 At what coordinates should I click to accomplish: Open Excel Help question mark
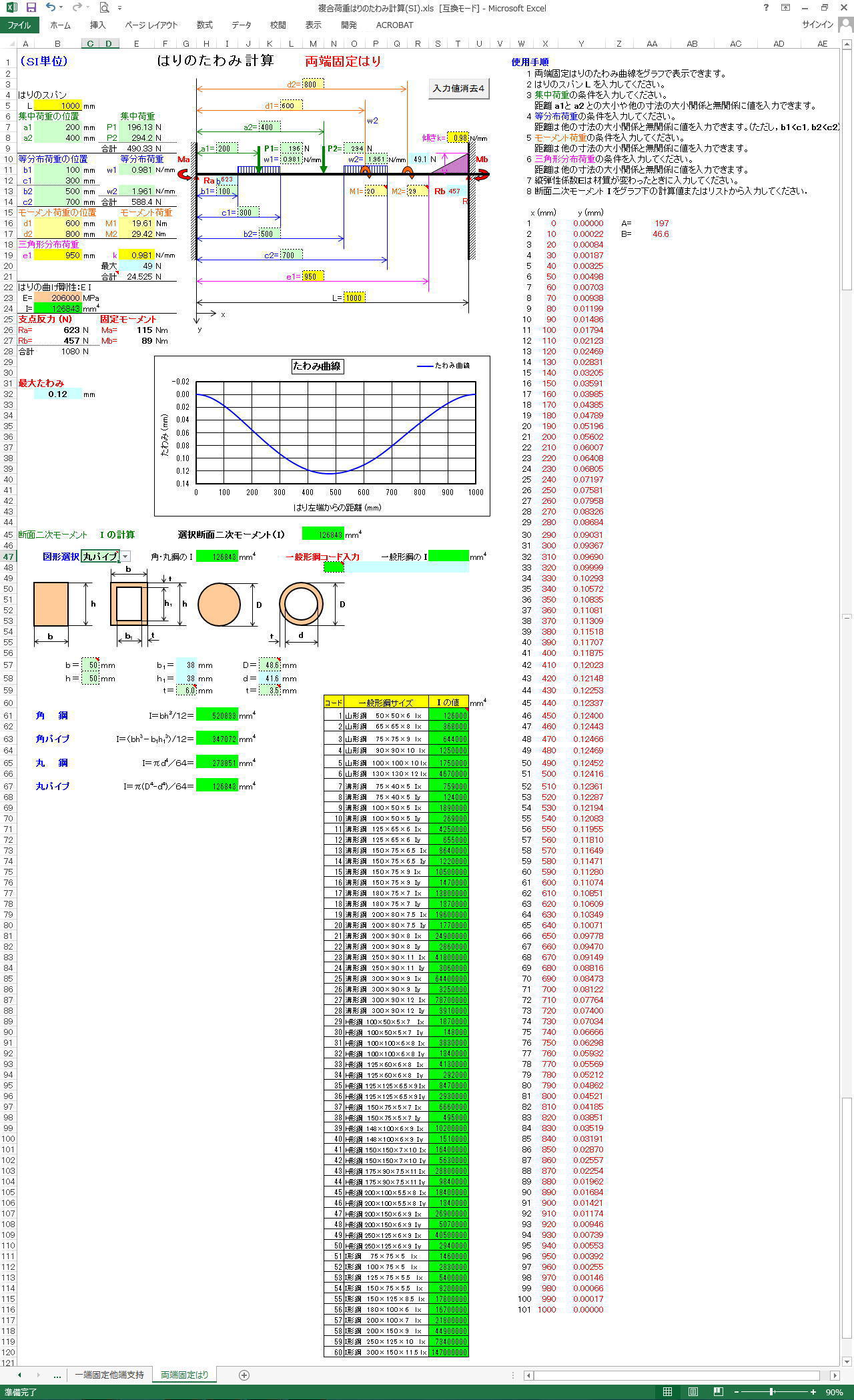(x=766, y=7)
